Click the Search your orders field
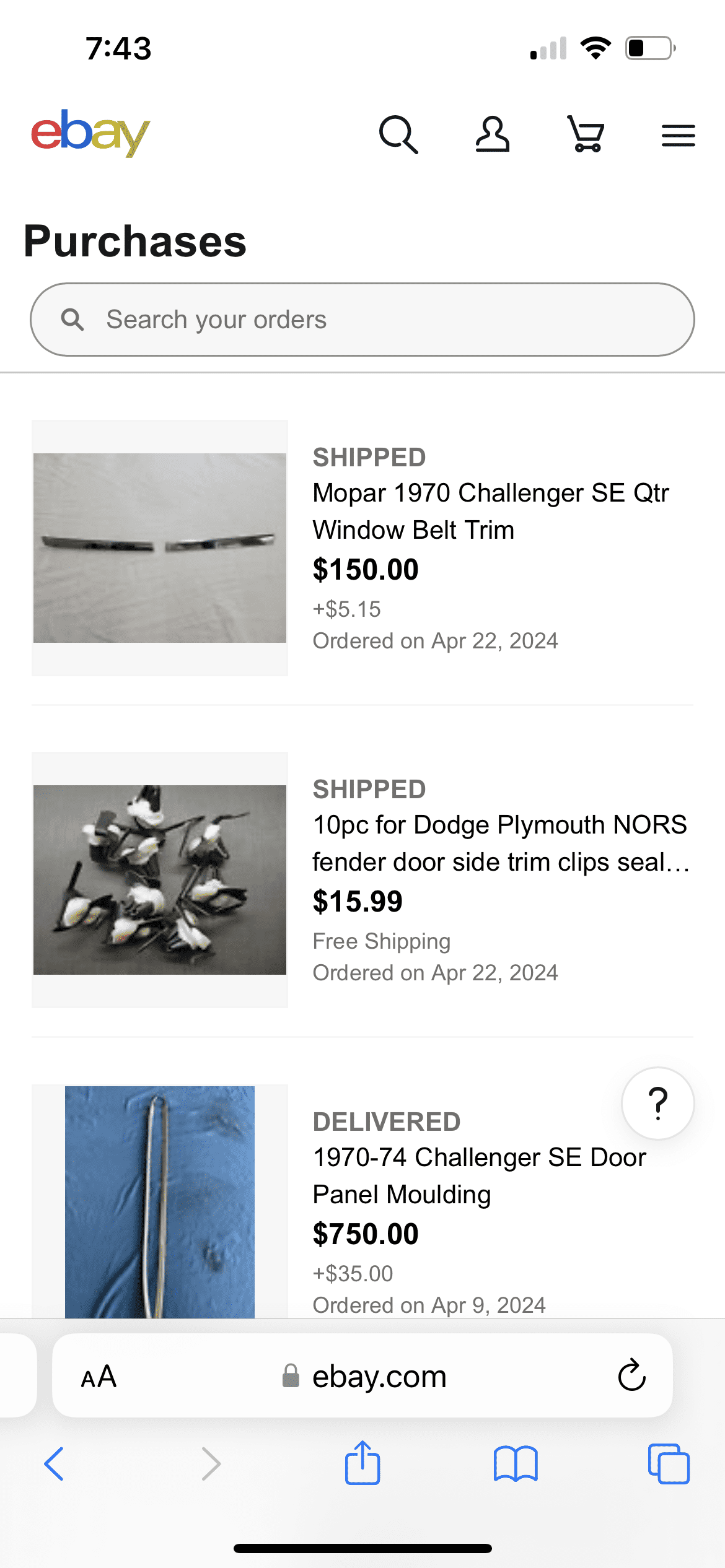This screenshot has height=1568, width=725. [362, 320]
